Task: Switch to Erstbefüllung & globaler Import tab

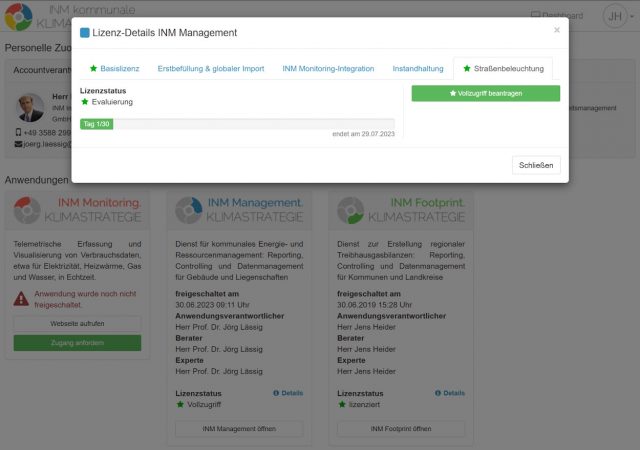Action: [x=210, y=69]
